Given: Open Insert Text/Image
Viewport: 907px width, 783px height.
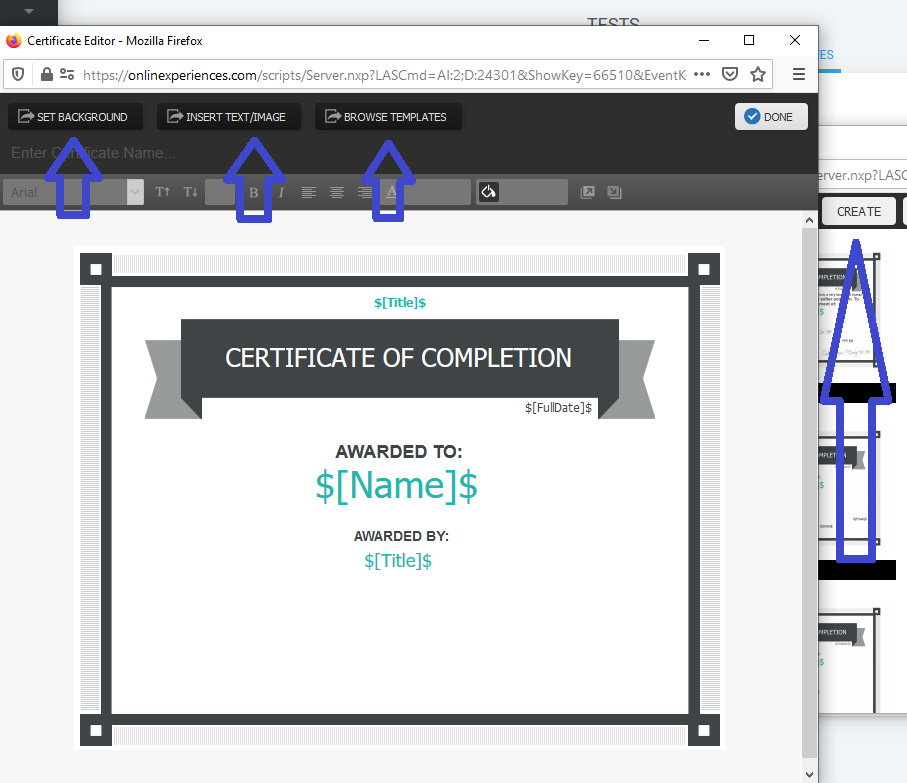Looking at the screenshot, I should tap(228, 117).
